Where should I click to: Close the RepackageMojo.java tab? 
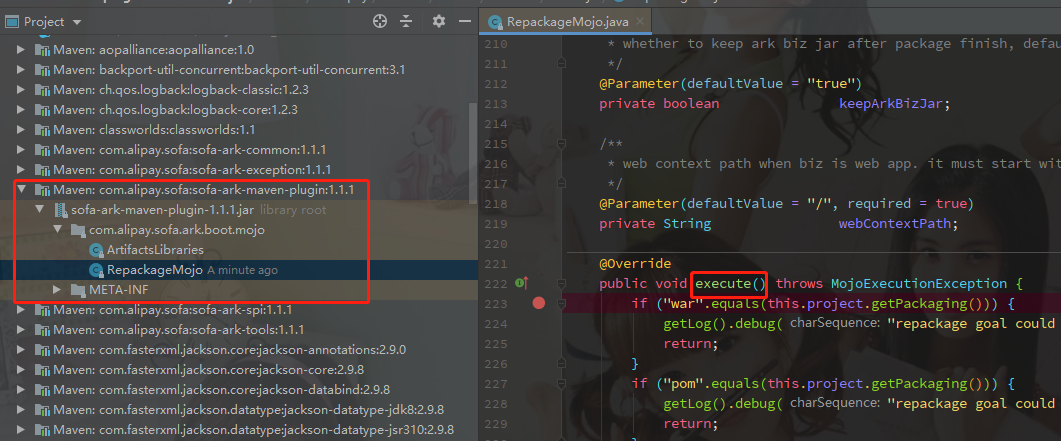pyautogui.click(x=641, y=22)
